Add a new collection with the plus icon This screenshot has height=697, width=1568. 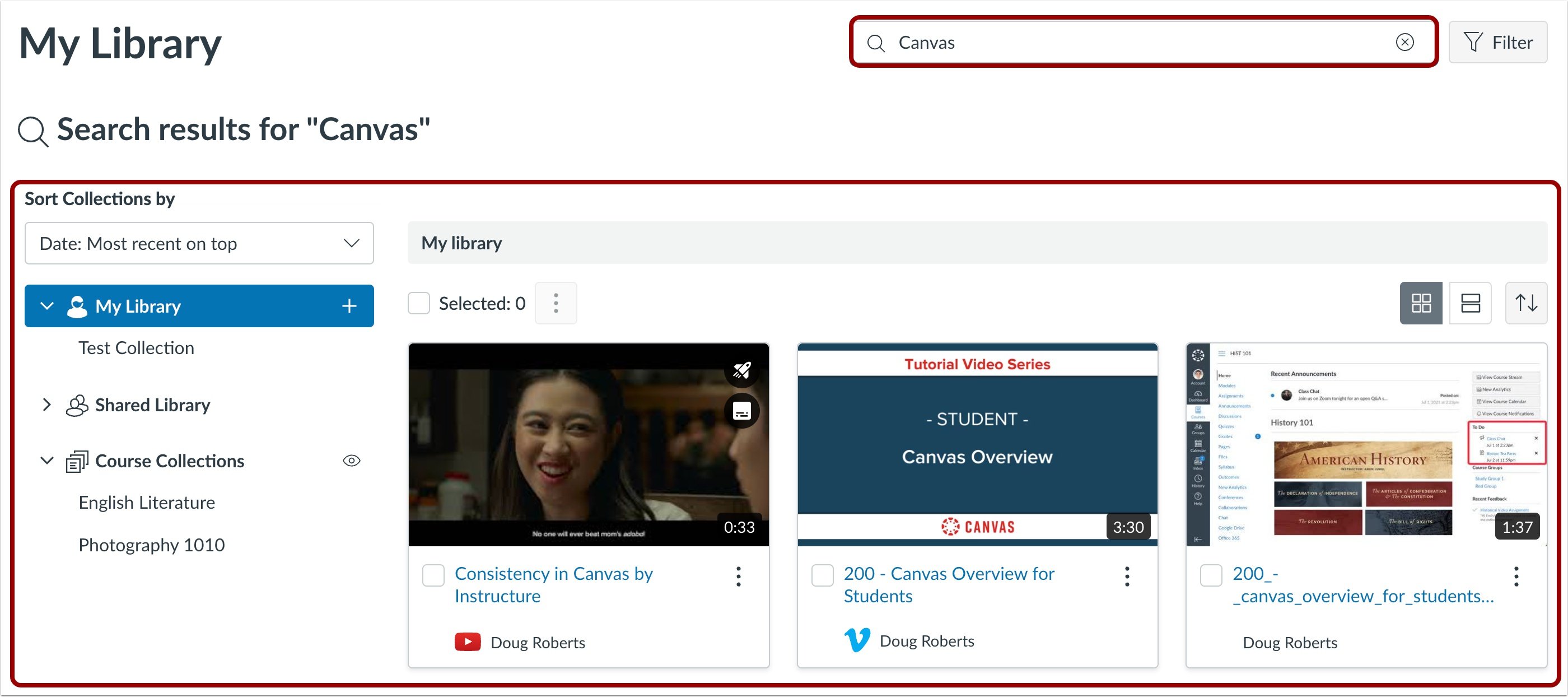pos(349,306)
